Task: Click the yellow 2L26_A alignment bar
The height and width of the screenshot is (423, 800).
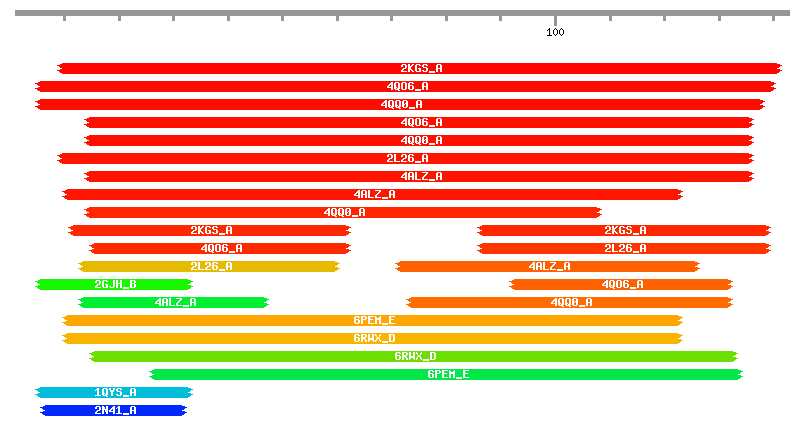Action: (210, 266)
